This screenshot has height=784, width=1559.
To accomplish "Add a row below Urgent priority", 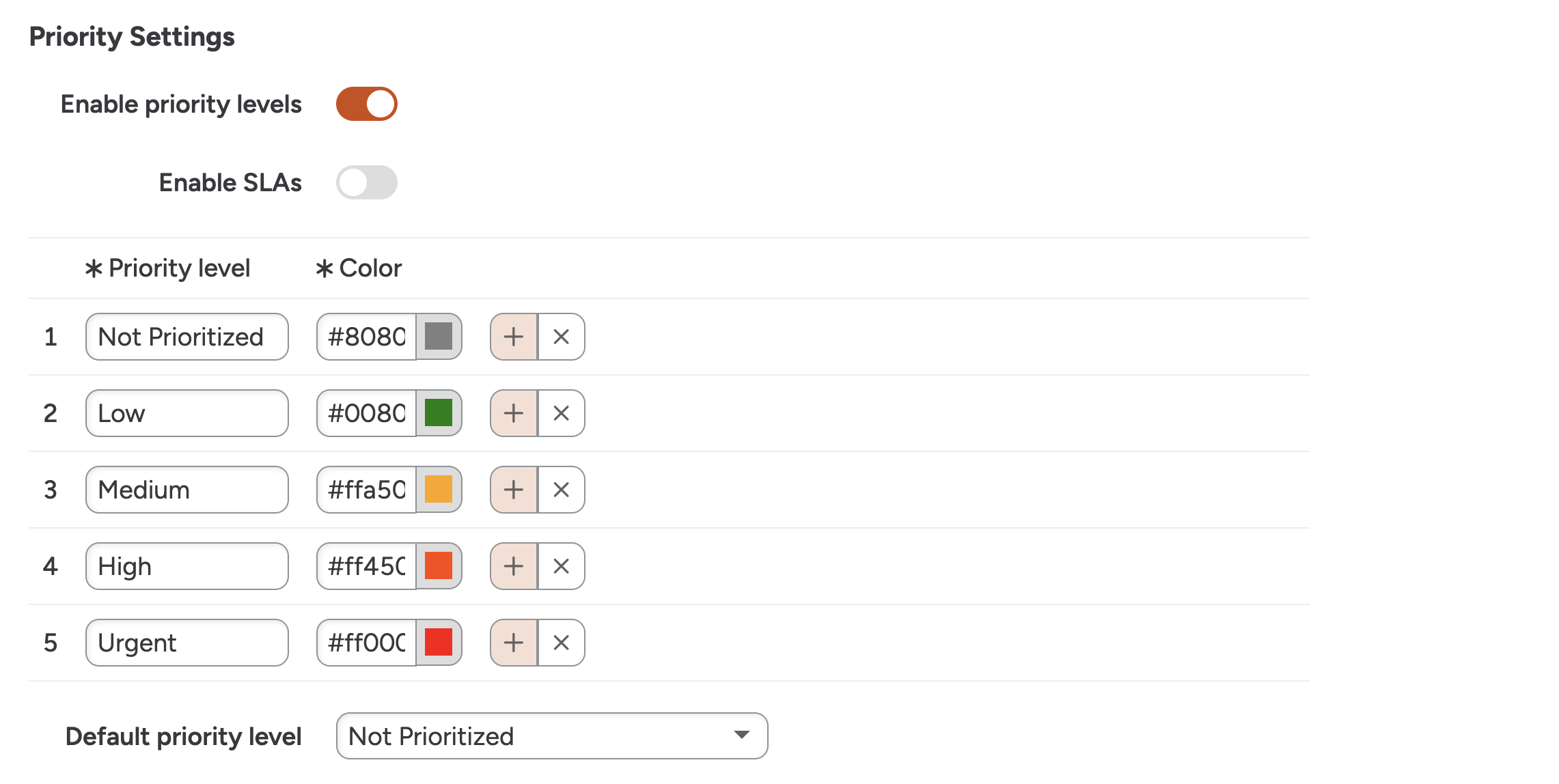I will 514,643.
